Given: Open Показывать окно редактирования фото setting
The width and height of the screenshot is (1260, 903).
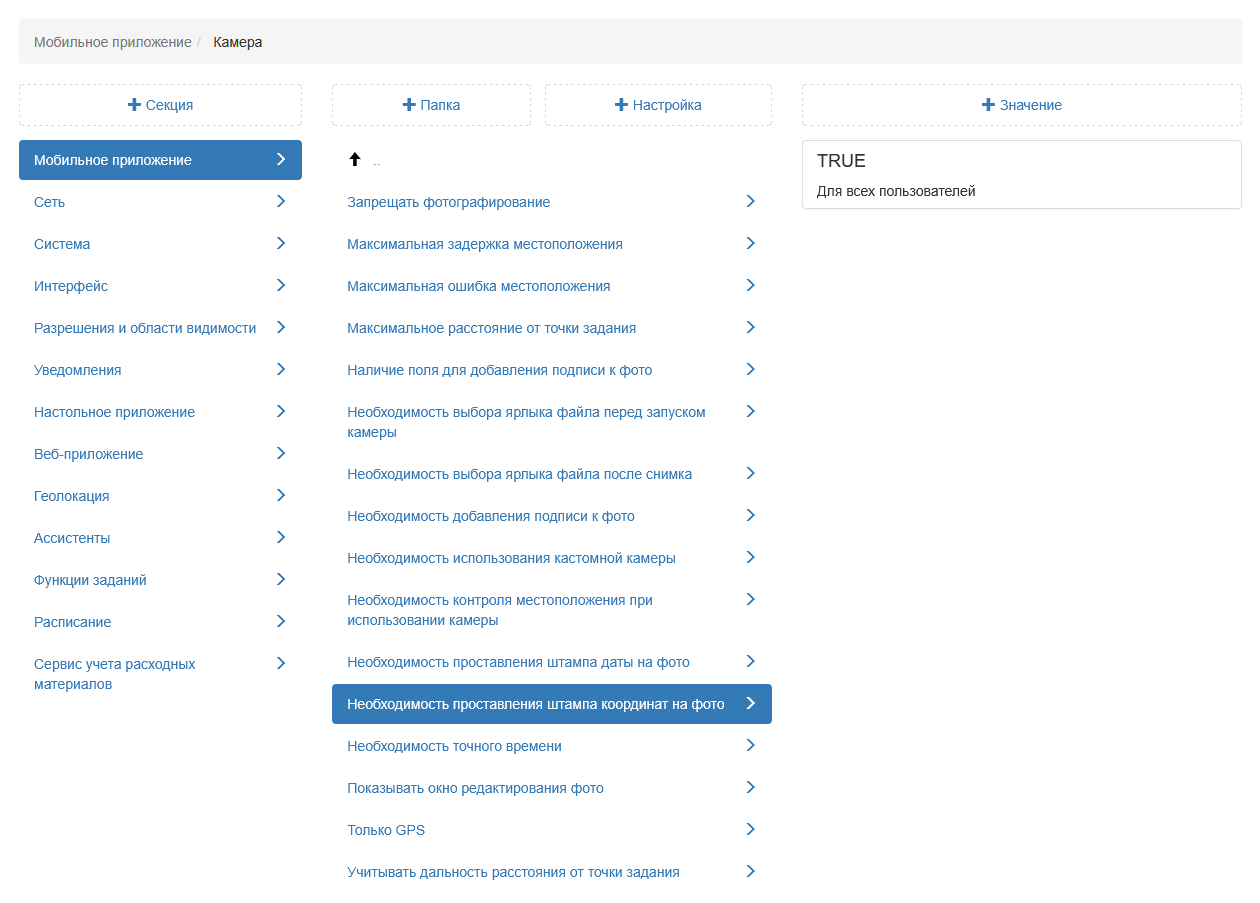Looking at the screenshot, I should [x=475, y=788].
